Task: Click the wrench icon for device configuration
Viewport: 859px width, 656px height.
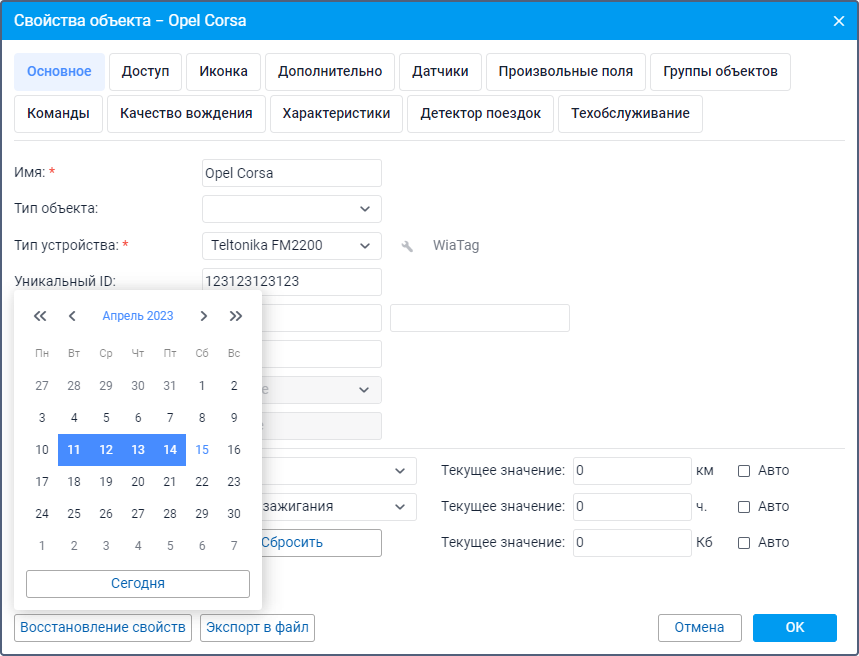Action: pyautogui.click(x=407, y=246)
